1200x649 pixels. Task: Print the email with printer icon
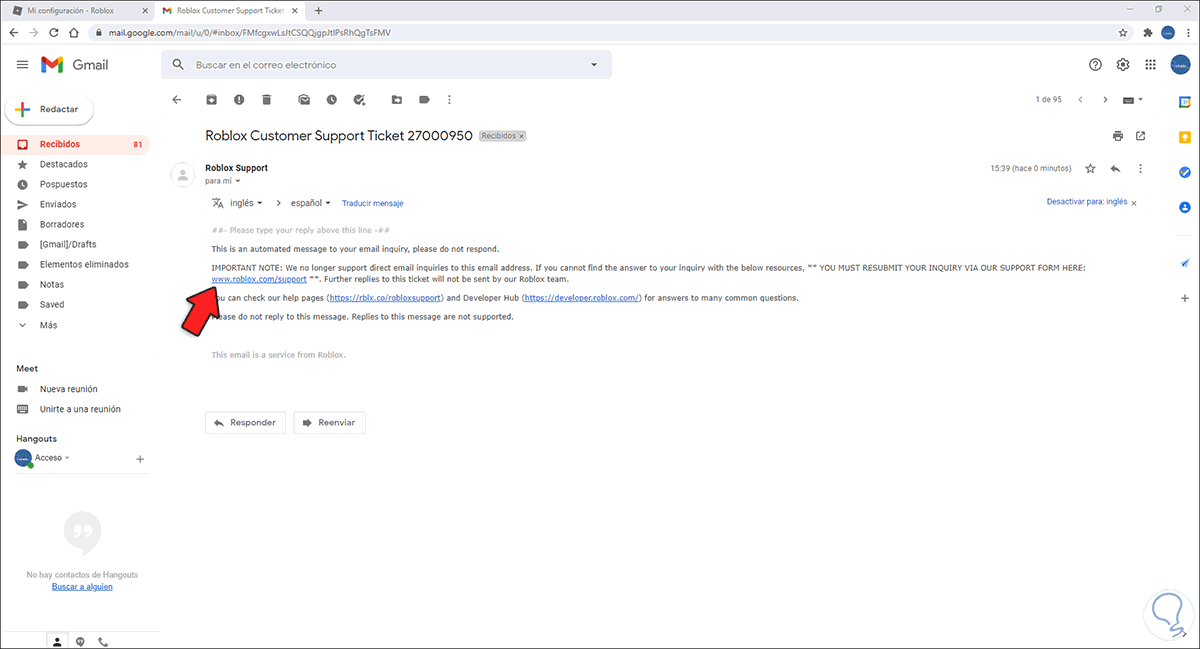tap(1117, 136)
